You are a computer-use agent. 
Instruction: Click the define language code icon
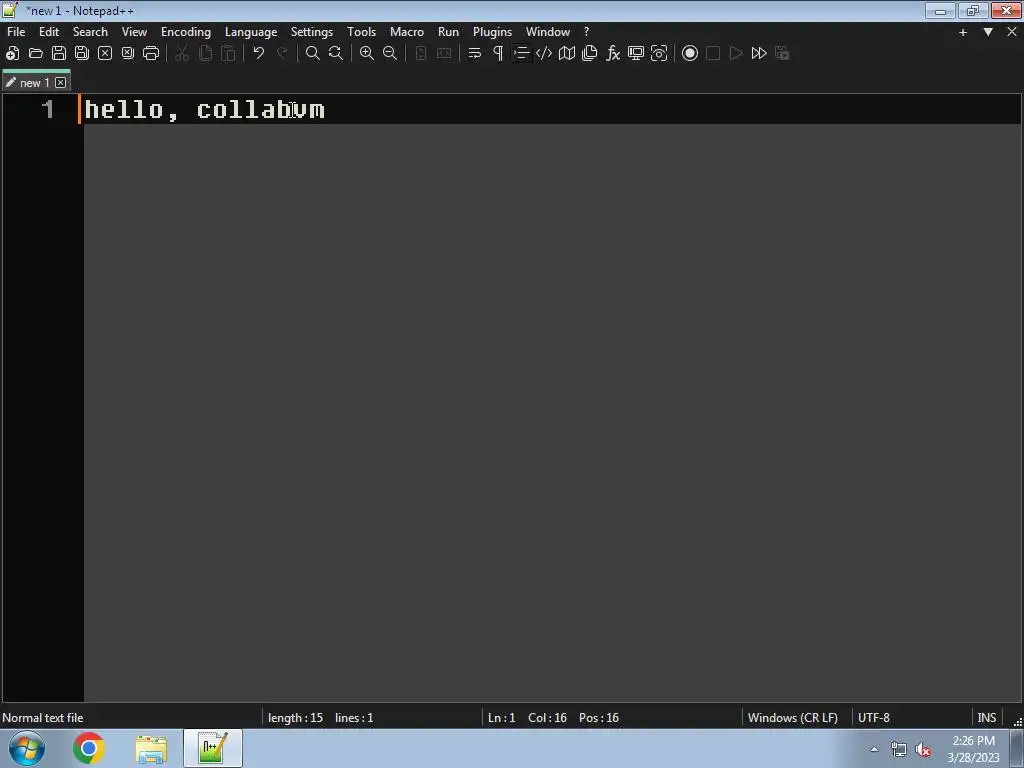(x=544, y=54)
